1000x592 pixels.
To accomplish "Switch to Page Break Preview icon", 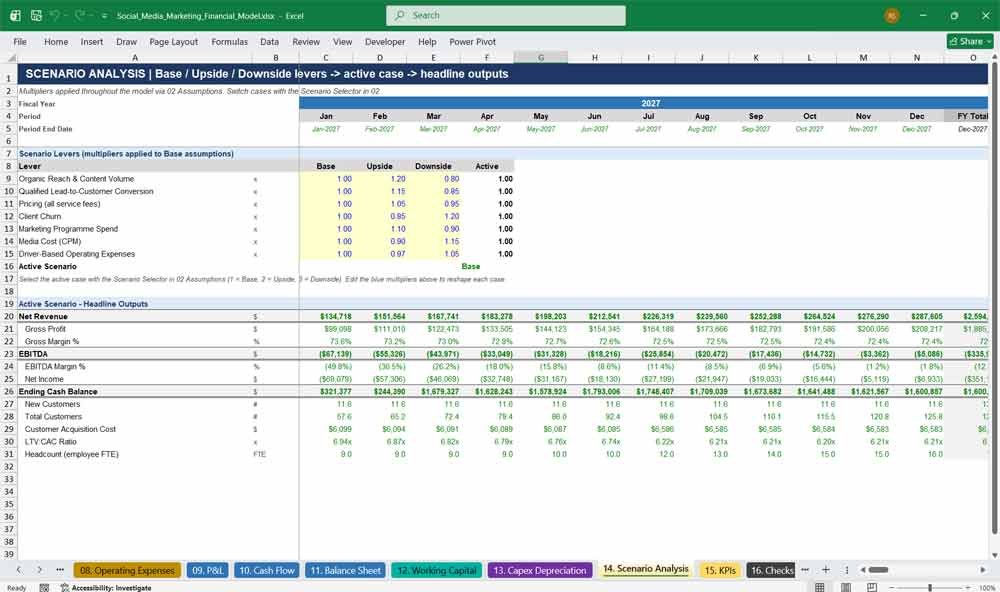I will click(x=872, y=587).
